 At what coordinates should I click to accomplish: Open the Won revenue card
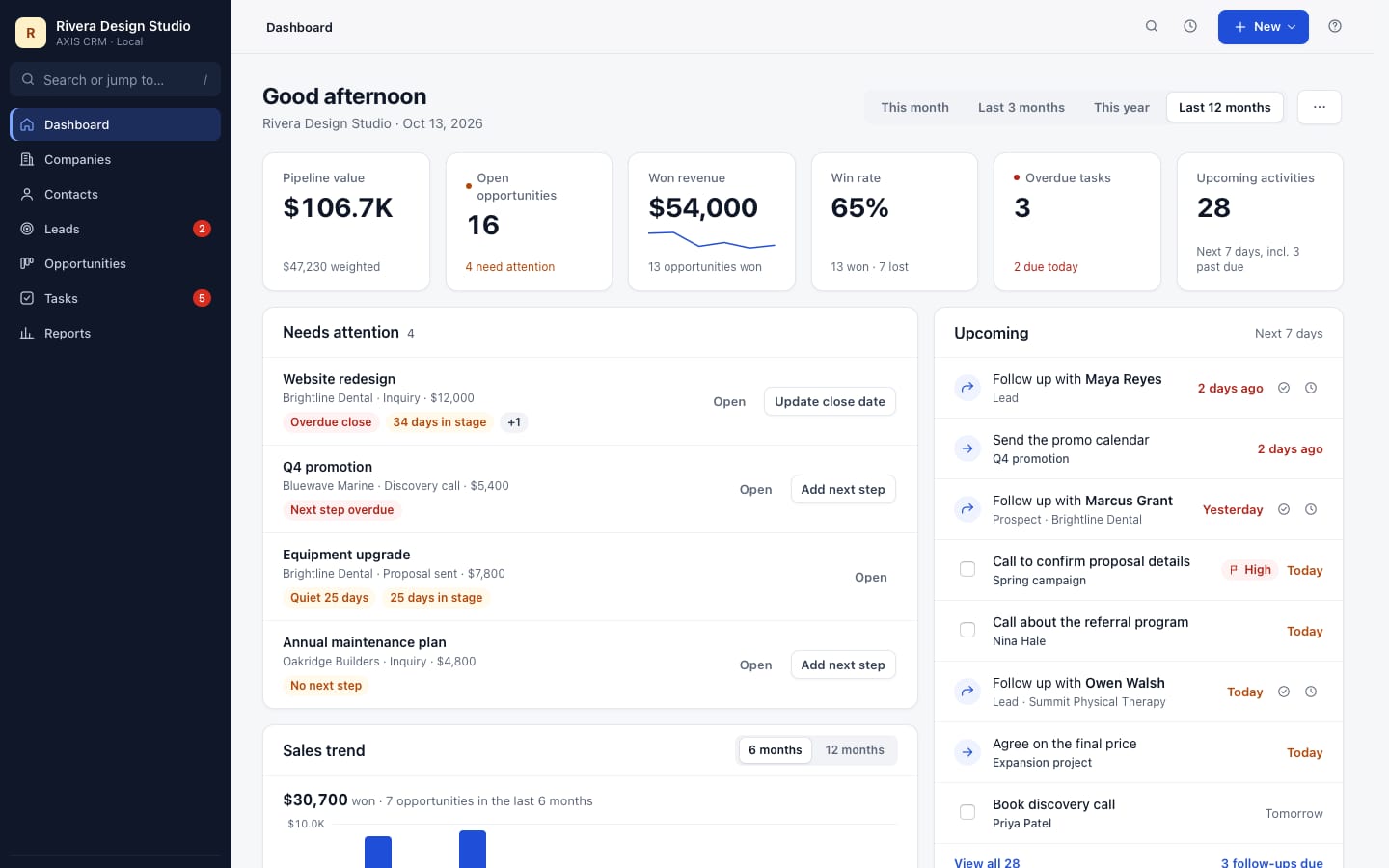tap(712, 222)
